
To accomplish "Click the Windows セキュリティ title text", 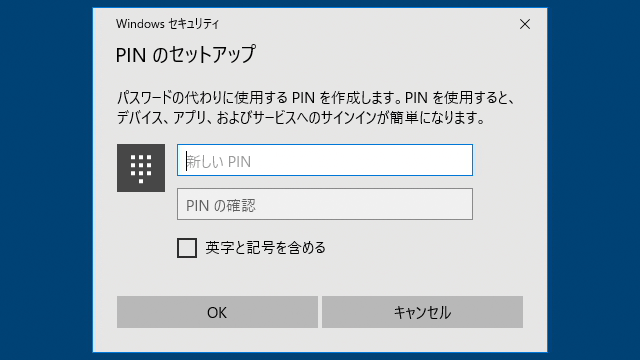I will (x=167, y=24).
